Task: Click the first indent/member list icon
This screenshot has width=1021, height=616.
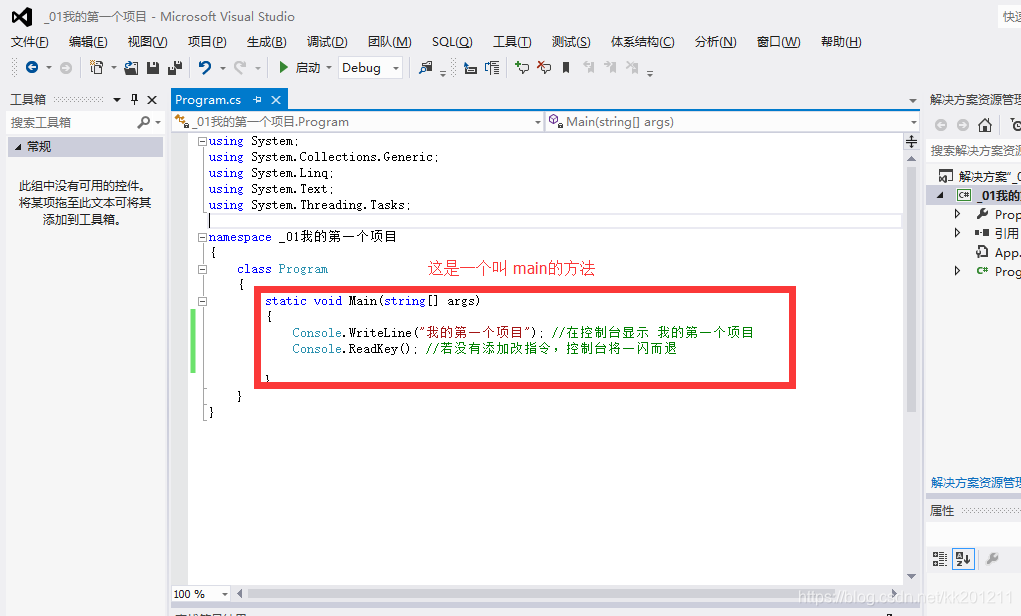Action: pos(470,68)
